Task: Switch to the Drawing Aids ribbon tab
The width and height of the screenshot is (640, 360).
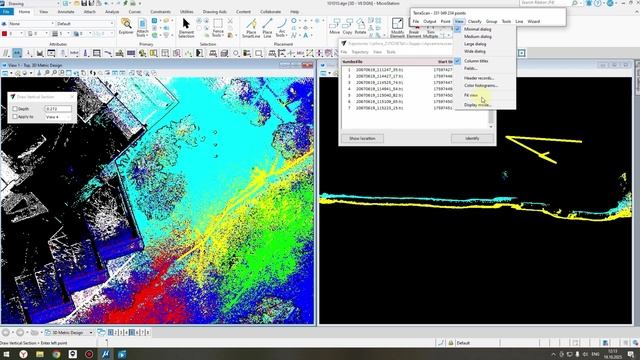Action: pyautogui.click(x=214, y=12)
